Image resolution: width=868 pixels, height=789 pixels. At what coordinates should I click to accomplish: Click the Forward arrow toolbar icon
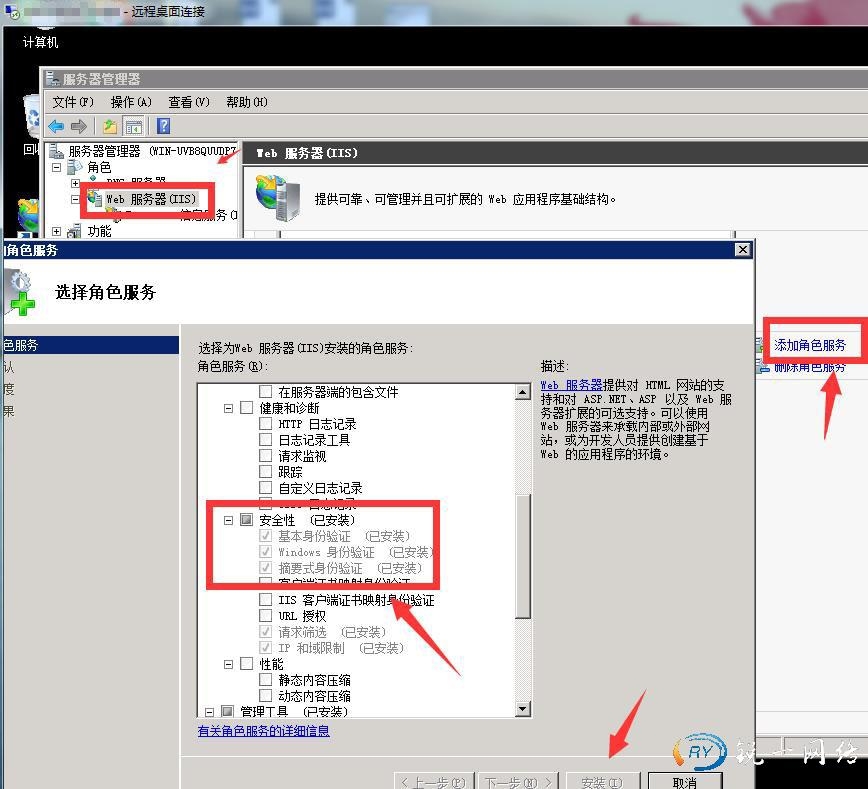pyautogui.click(x=79, y=126)
